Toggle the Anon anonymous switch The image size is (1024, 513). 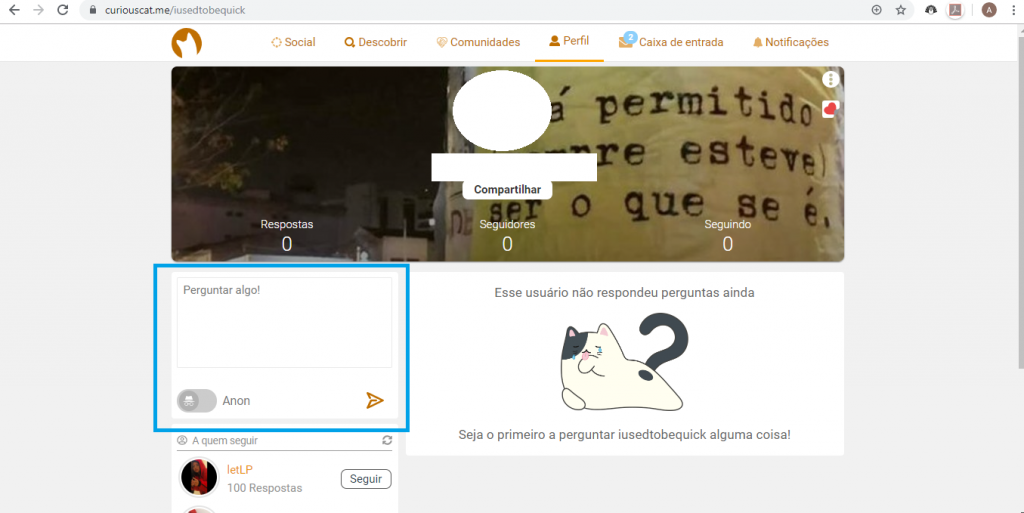pos(197,401)
